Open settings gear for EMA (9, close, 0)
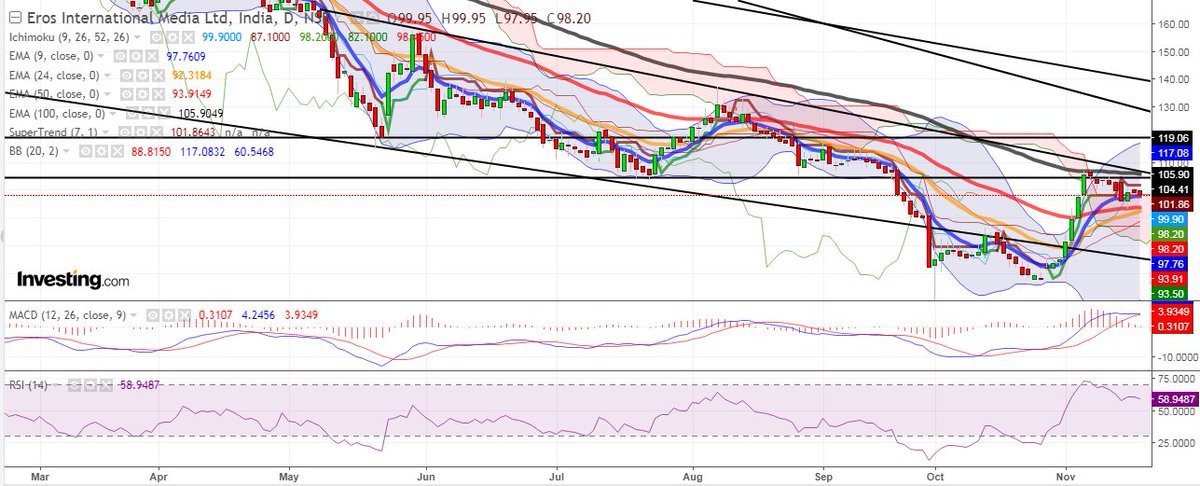The height and width of the screenshot is (486, 1200). point(136,56)
